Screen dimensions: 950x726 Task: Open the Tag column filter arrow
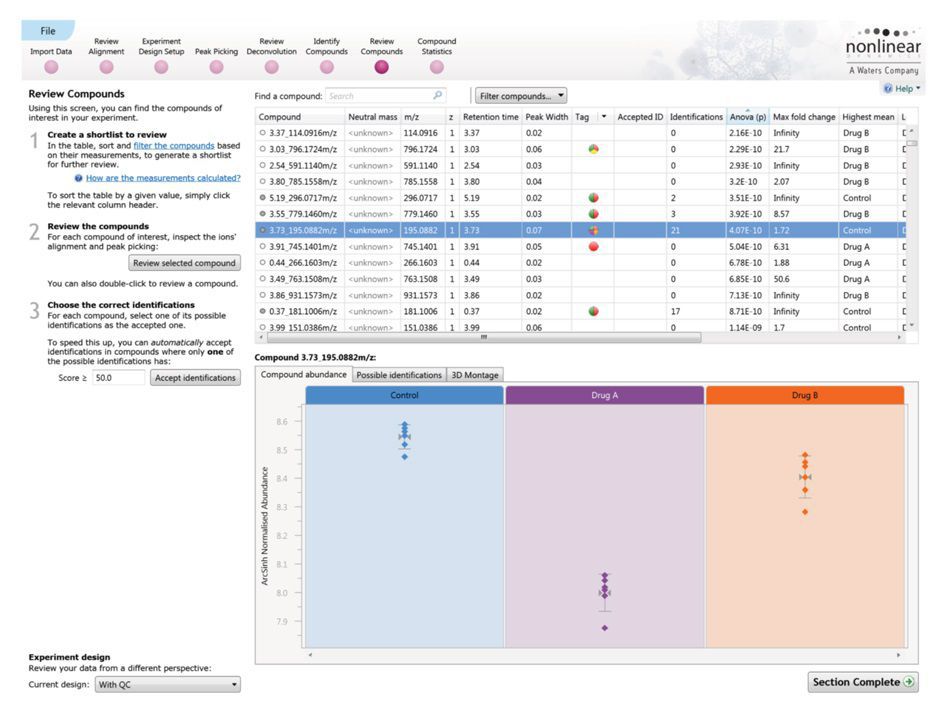(x=602, y=117)
